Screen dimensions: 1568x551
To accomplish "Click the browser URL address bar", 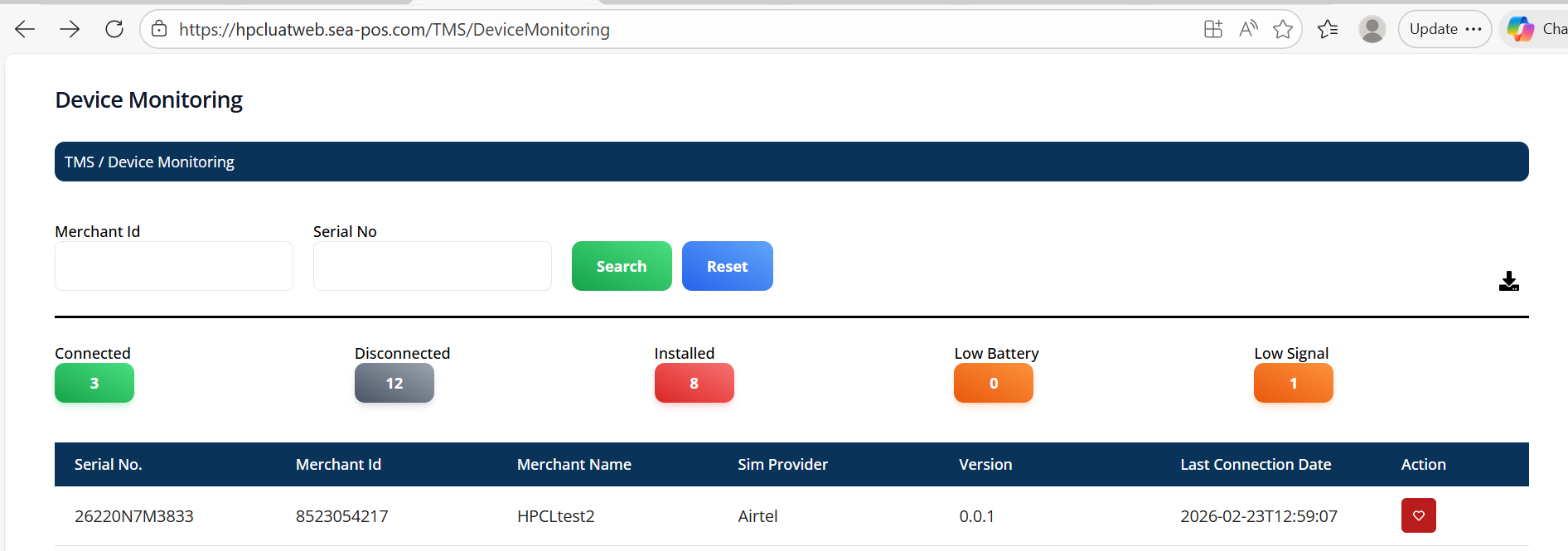I will 663,30.
